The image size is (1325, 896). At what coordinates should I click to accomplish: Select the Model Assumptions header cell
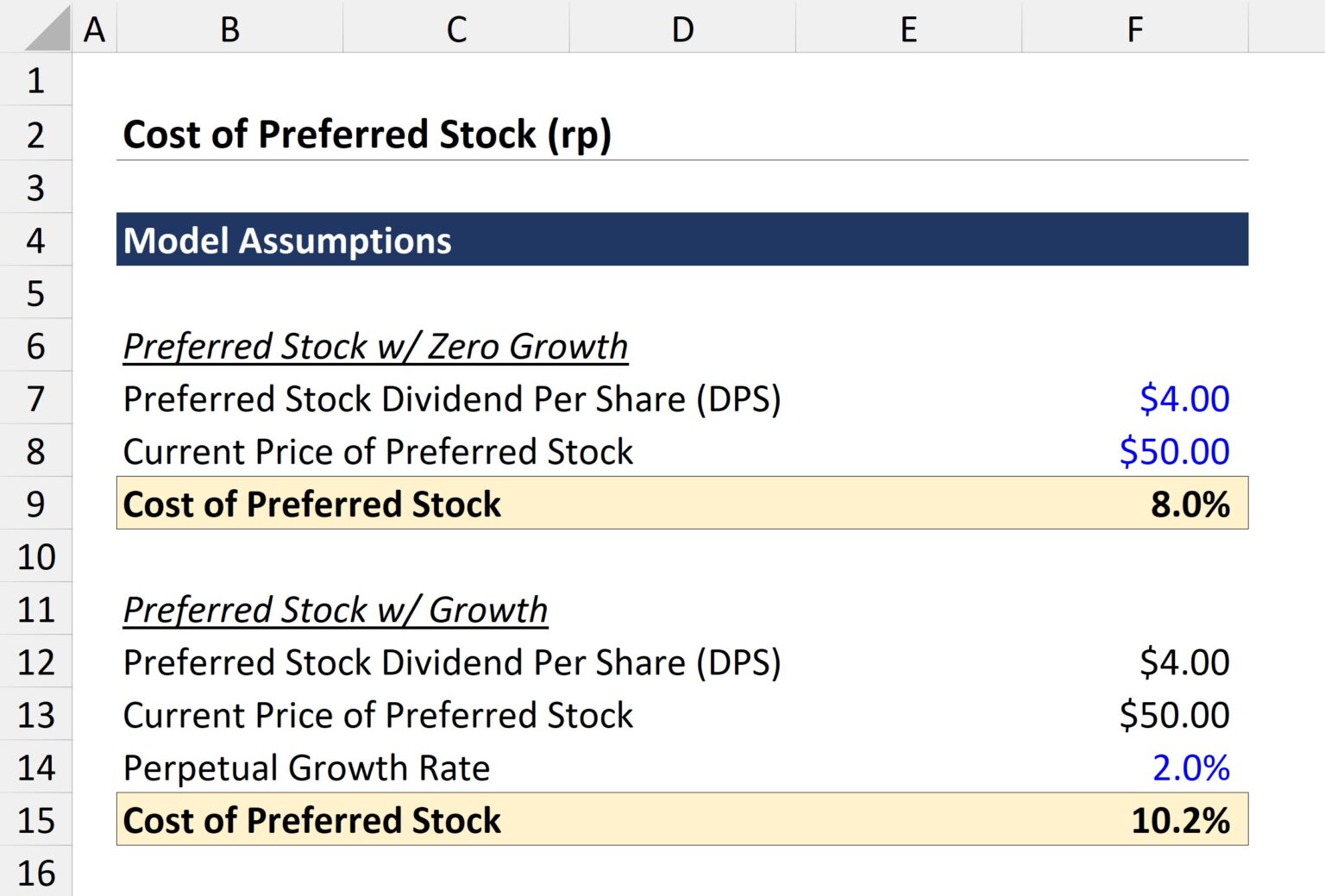pyautogui.click(x=287, y=241)
